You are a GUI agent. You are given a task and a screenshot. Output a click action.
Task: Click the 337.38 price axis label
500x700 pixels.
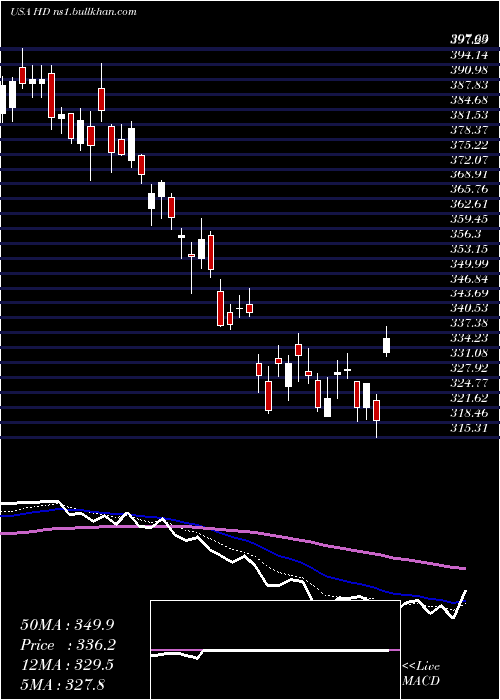point(469,323)
